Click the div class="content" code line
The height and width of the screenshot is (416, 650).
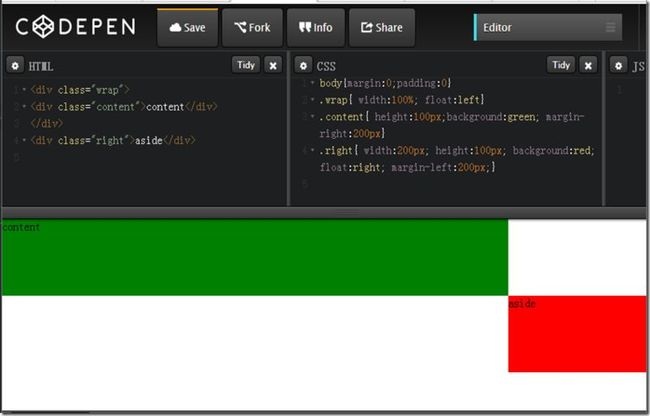pyautogui.click(x=124, y=107)
